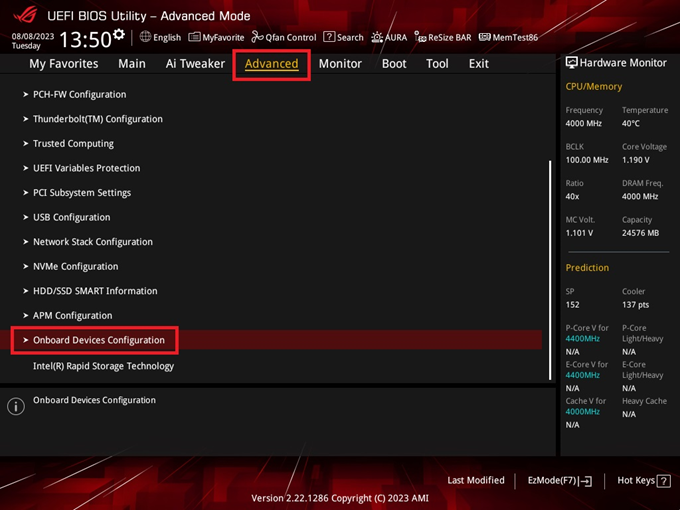Change language from English
This screenshot has height=510, width=680.
tap(167, 37)
